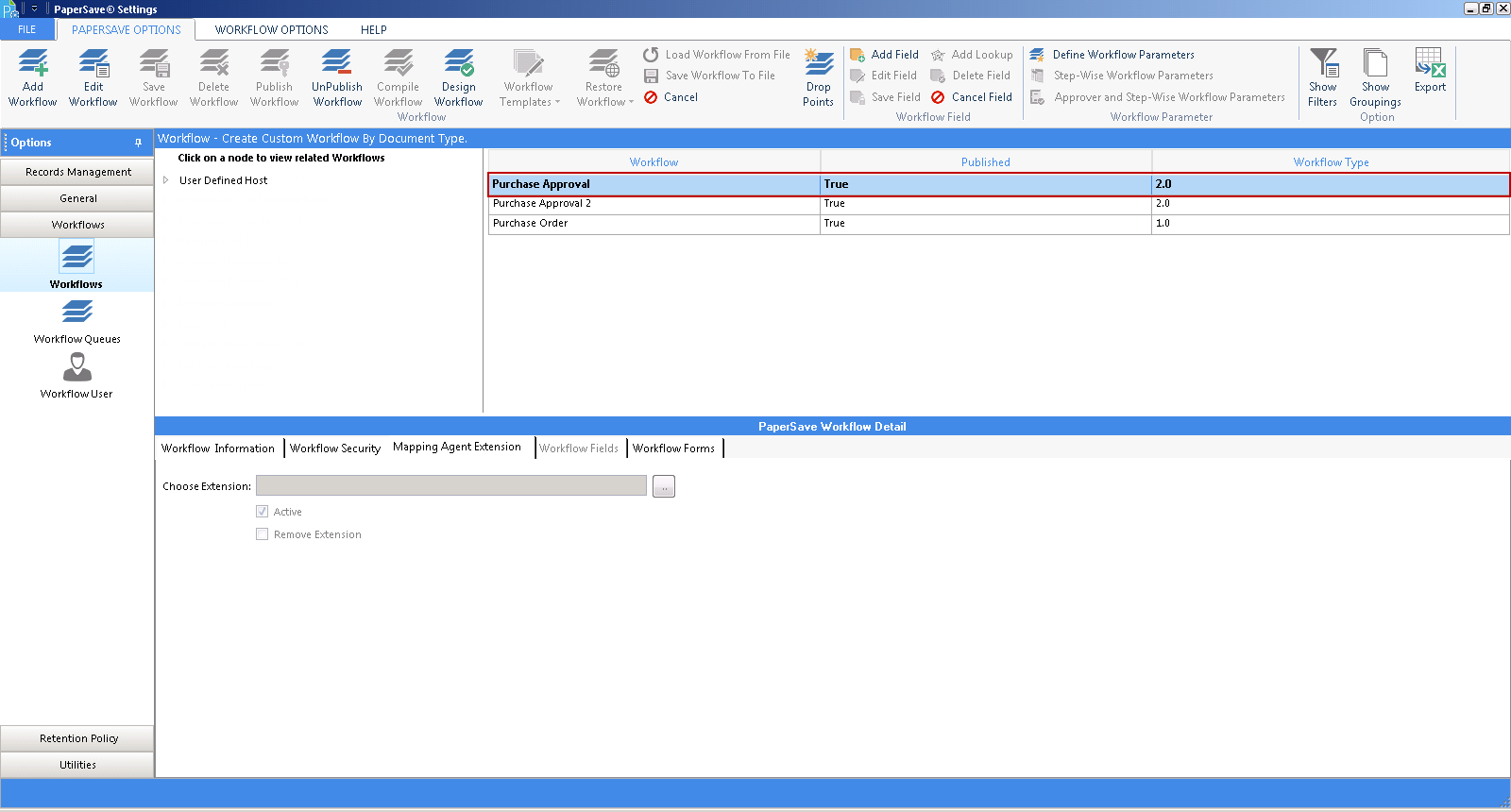This screenshot has height=812, width=1511.
Task: Select the Workflow User sidebar icon
Action: click(x=76, y=375)
